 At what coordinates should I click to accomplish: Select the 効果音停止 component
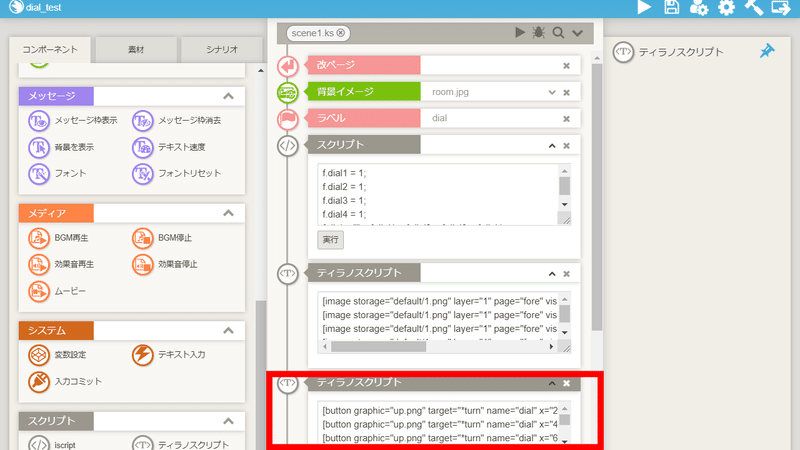pyautogui.click(x=165, y=264)
